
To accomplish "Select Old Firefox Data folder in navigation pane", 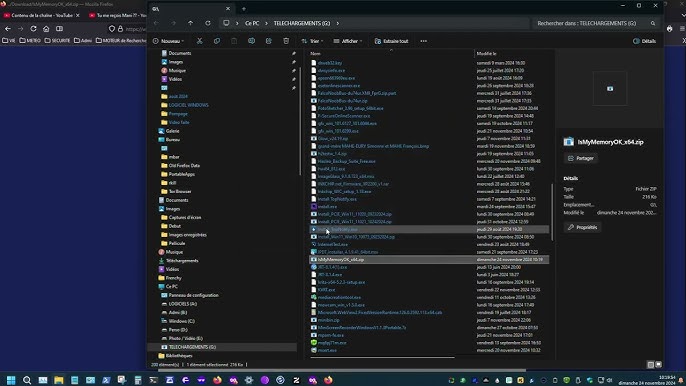I will click(x=184, y=165).
